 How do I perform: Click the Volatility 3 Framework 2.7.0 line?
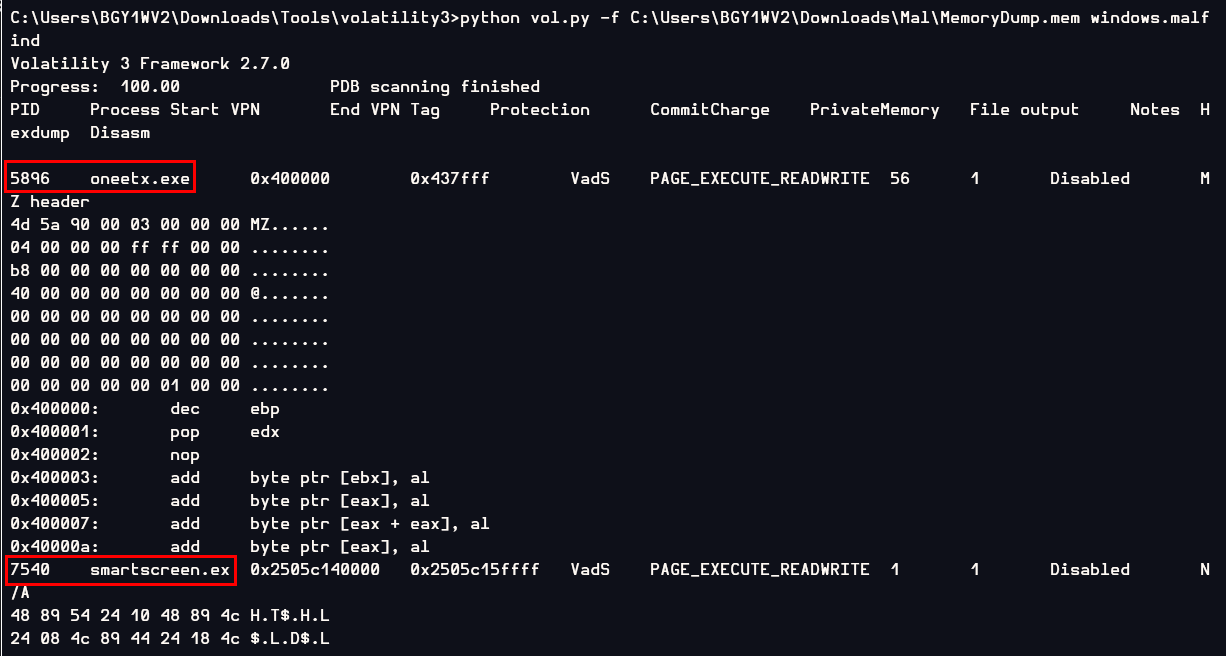tap(150, 64)
